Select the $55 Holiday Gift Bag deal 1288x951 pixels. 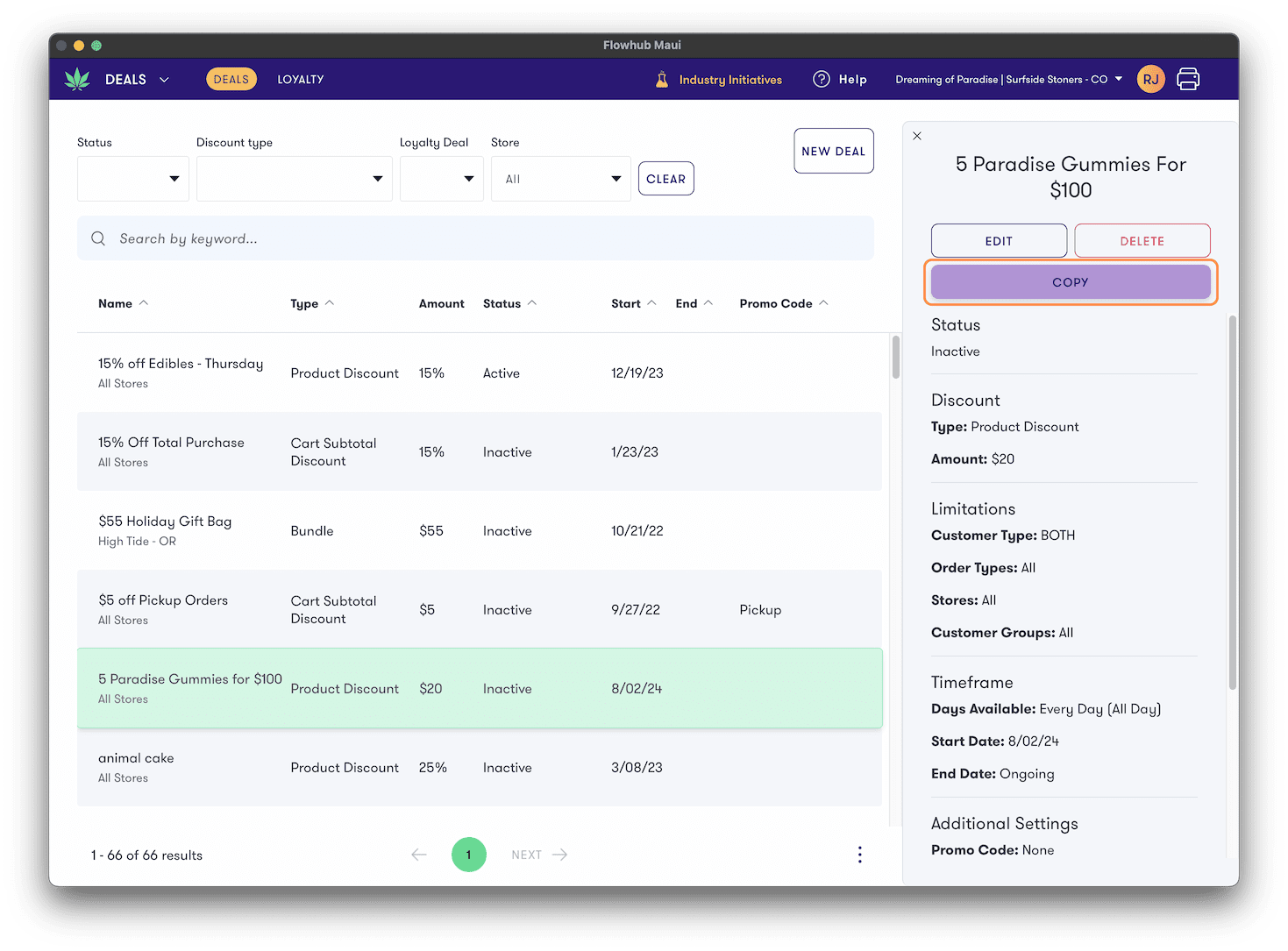(480, 530)
